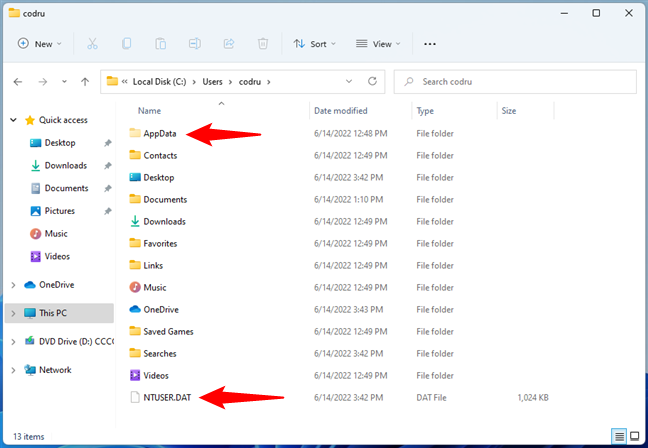Click the Delete trash icon
The width and height of the screenshot is (648, 448).
(263, 43)
